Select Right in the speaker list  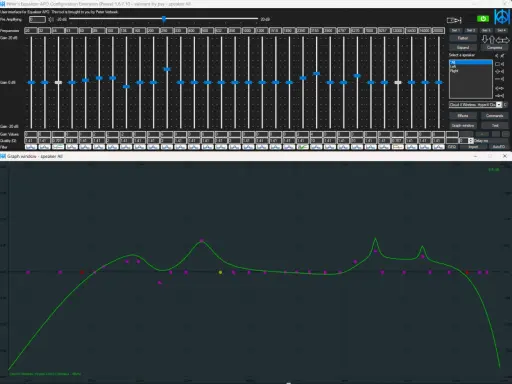(x=471, y=71)
